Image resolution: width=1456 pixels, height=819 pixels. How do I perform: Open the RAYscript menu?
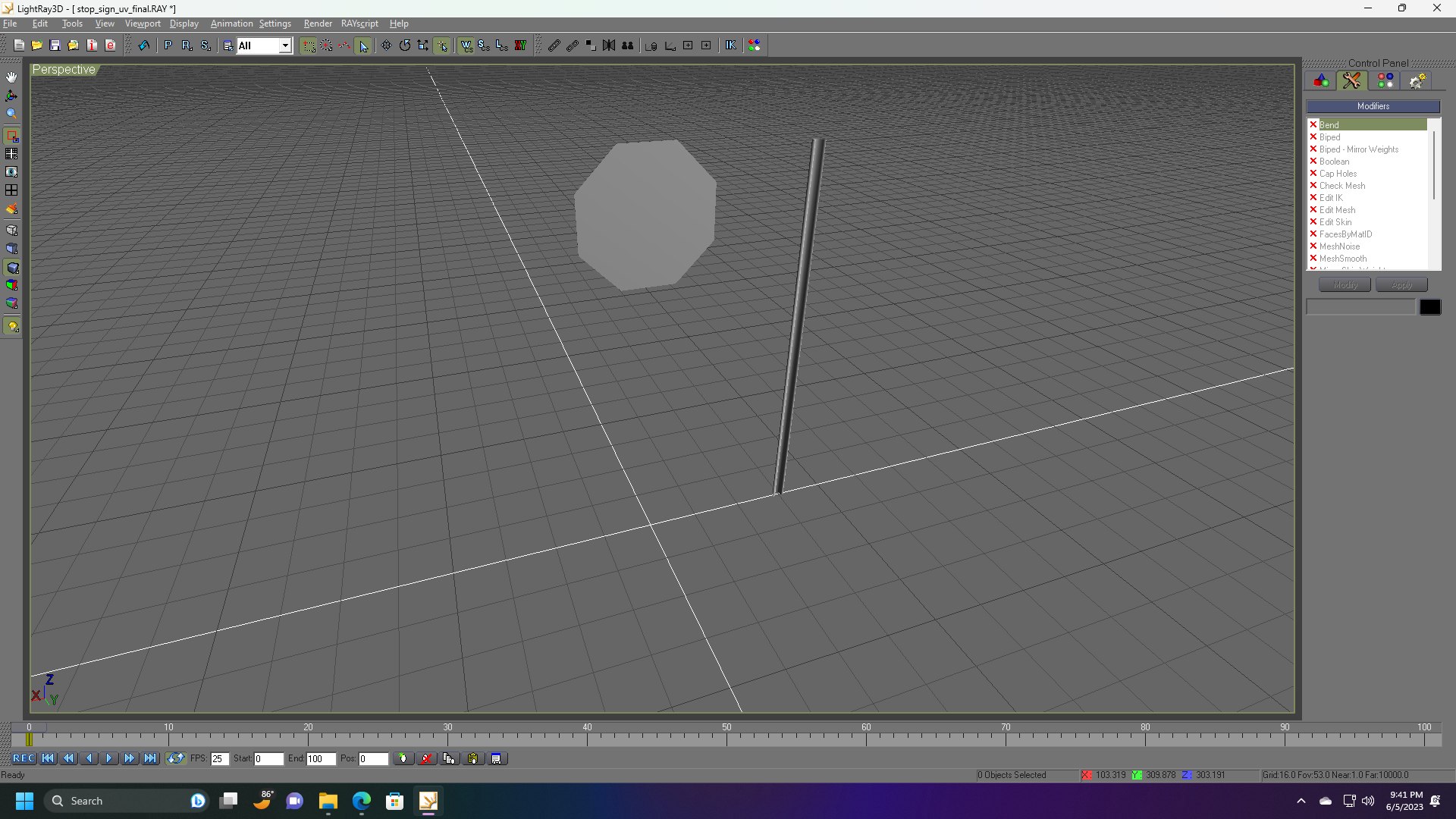(x=359, y=24)
